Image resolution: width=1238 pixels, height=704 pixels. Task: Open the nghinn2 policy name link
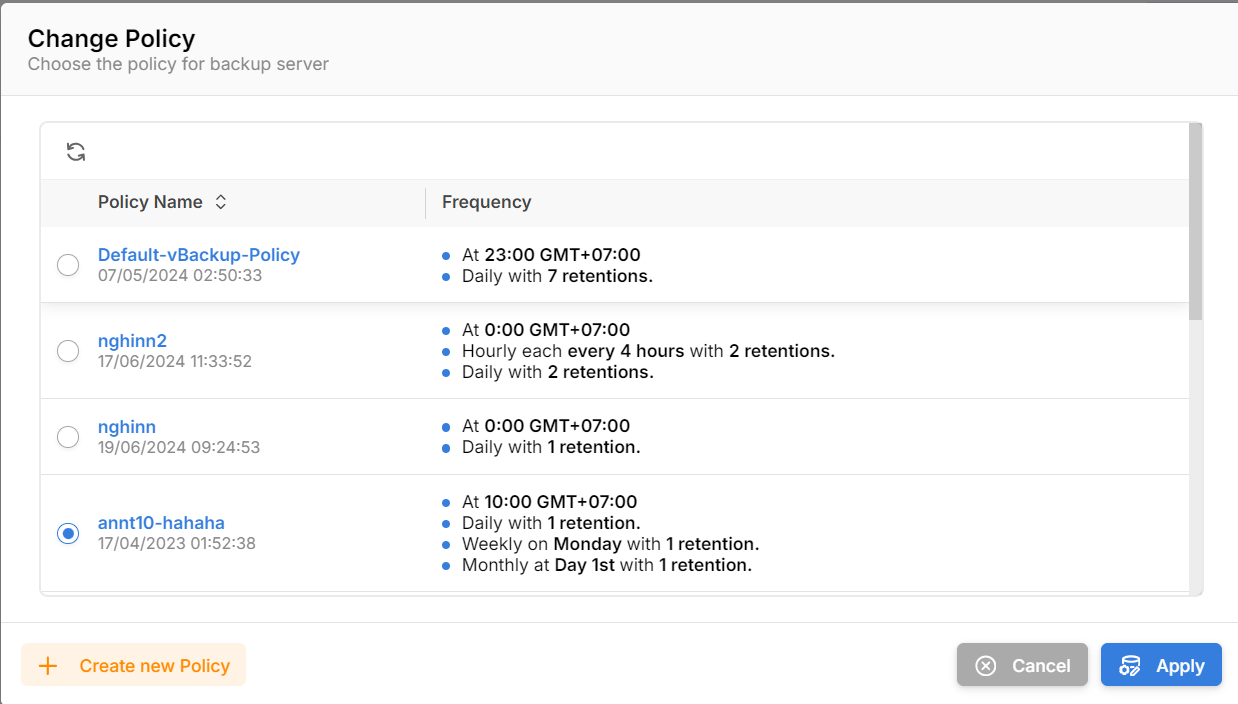pyautogui.click(x=132, y=341)
